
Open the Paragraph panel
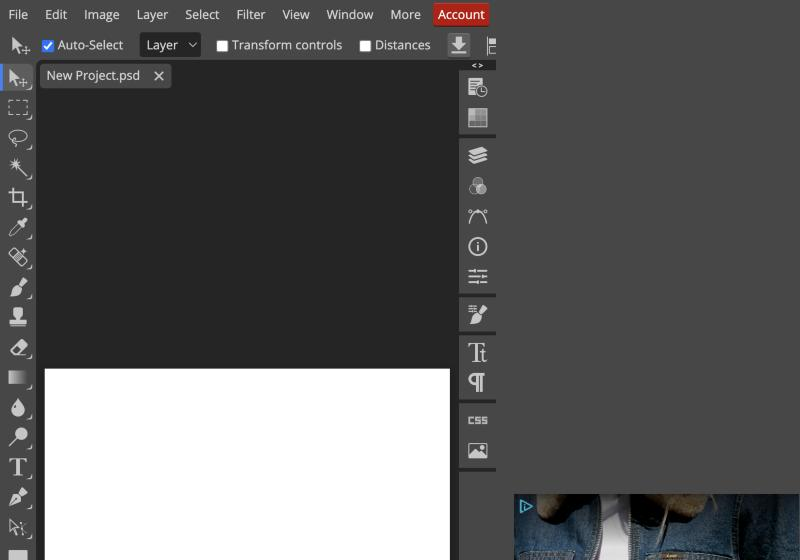coord(478,382)
